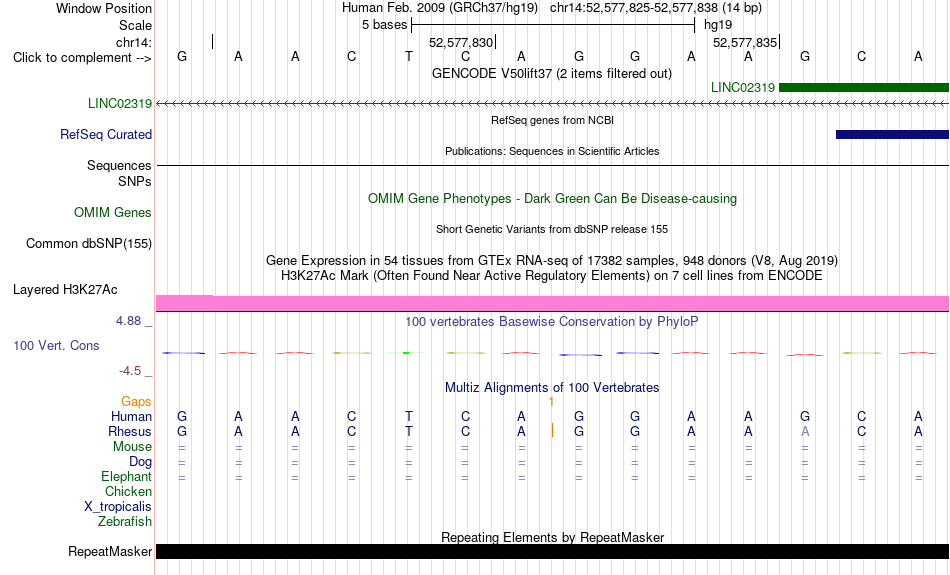Click the green PhyloP bar under the T base
This screenshot has width=950, height=575.
pyautogui.click(x=406, y=353)
